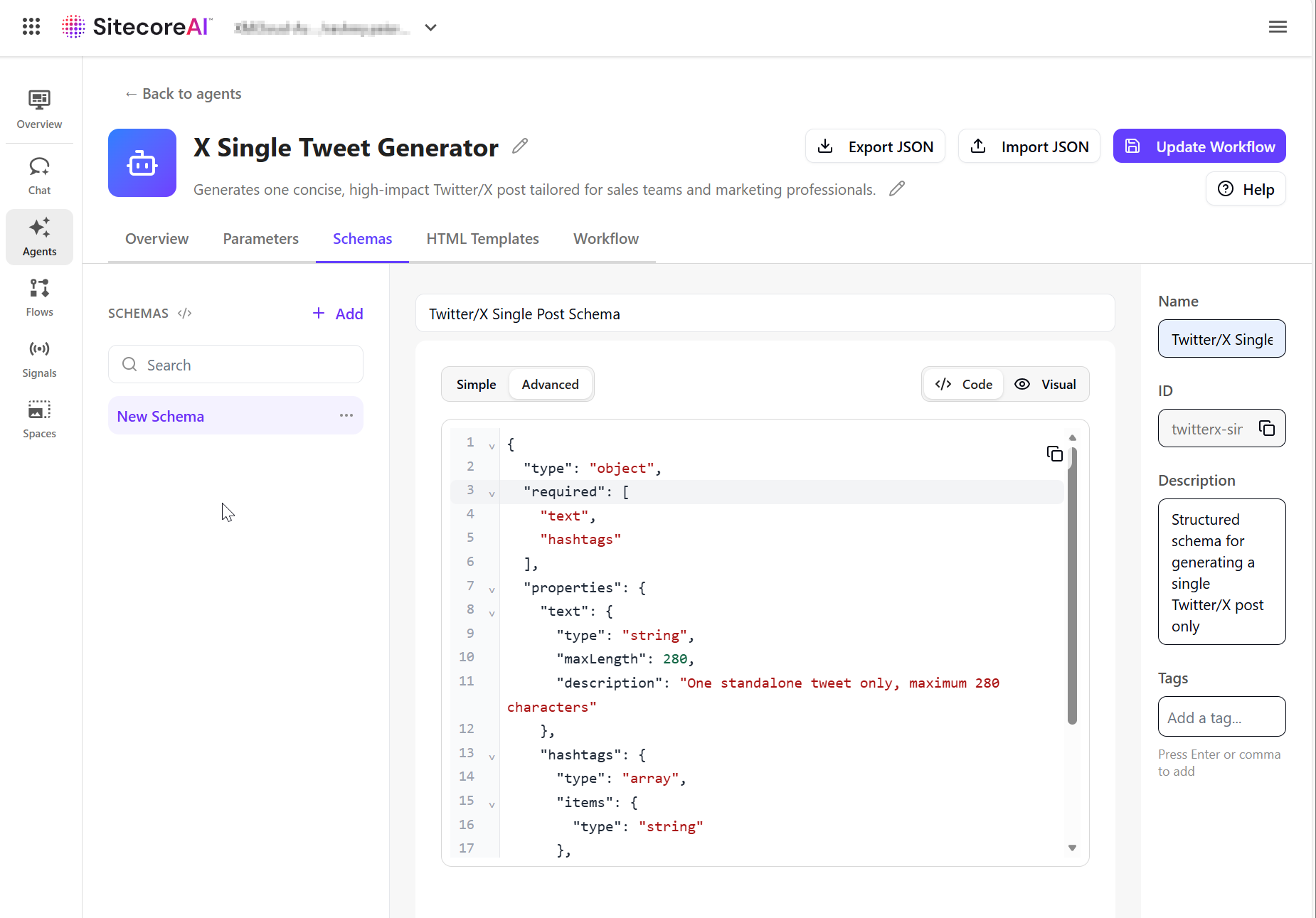Collapse the "required" array on line 3
The image size is (1316, 918).
[492, 493]
